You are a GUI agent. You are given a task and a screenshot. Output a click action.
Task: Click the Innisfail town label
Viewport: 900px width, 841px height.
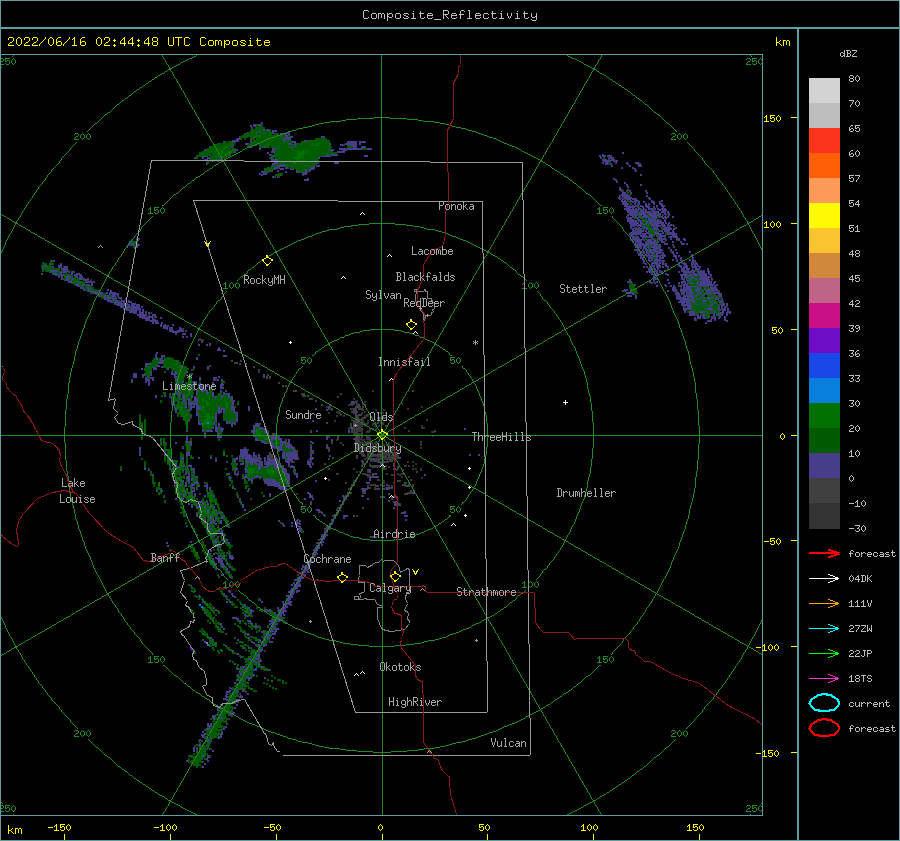point(404,362)
